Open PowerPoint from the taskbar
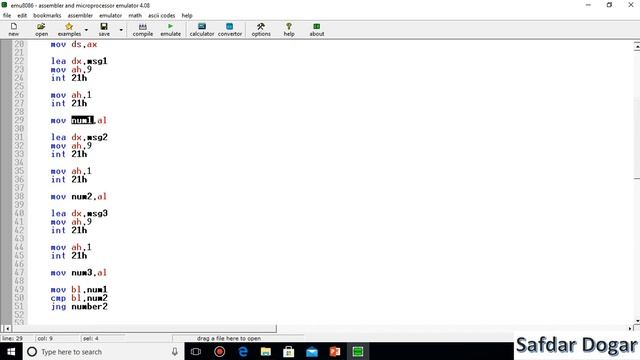Screen dimensions: 640x360 pyautogui.click(x=335, y=351)
